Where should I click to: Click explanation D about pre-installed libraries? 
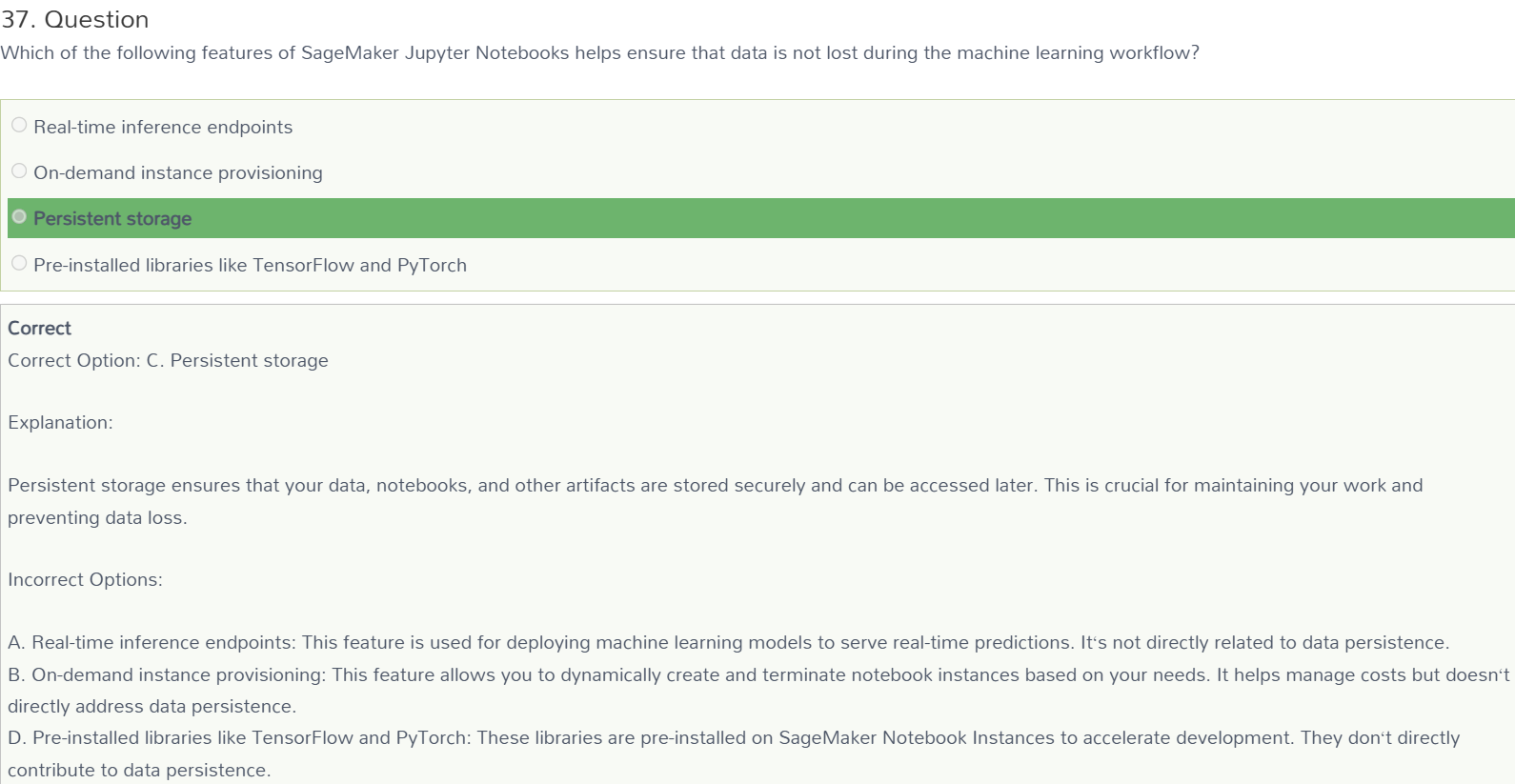pos(734,754)
